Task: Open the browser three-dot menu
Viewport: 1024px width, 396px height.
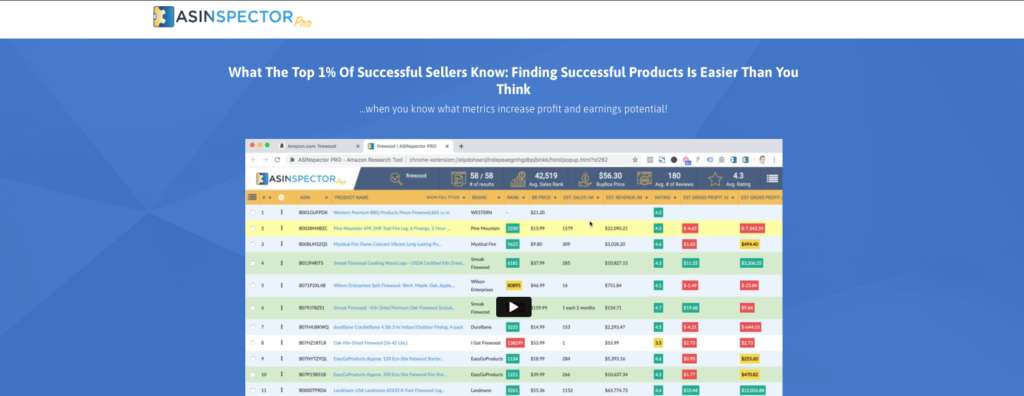Action: [x=775, y=159]
